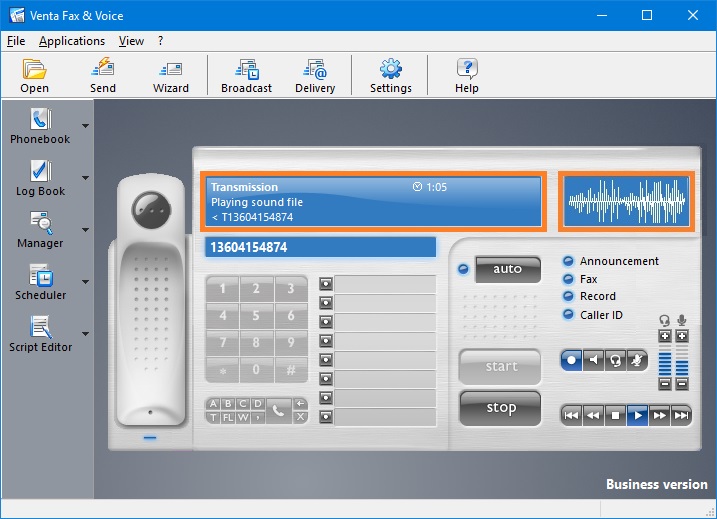Screen dimensions: 717x519
Task: Click the speaker icon button
Action: [593, 360]
